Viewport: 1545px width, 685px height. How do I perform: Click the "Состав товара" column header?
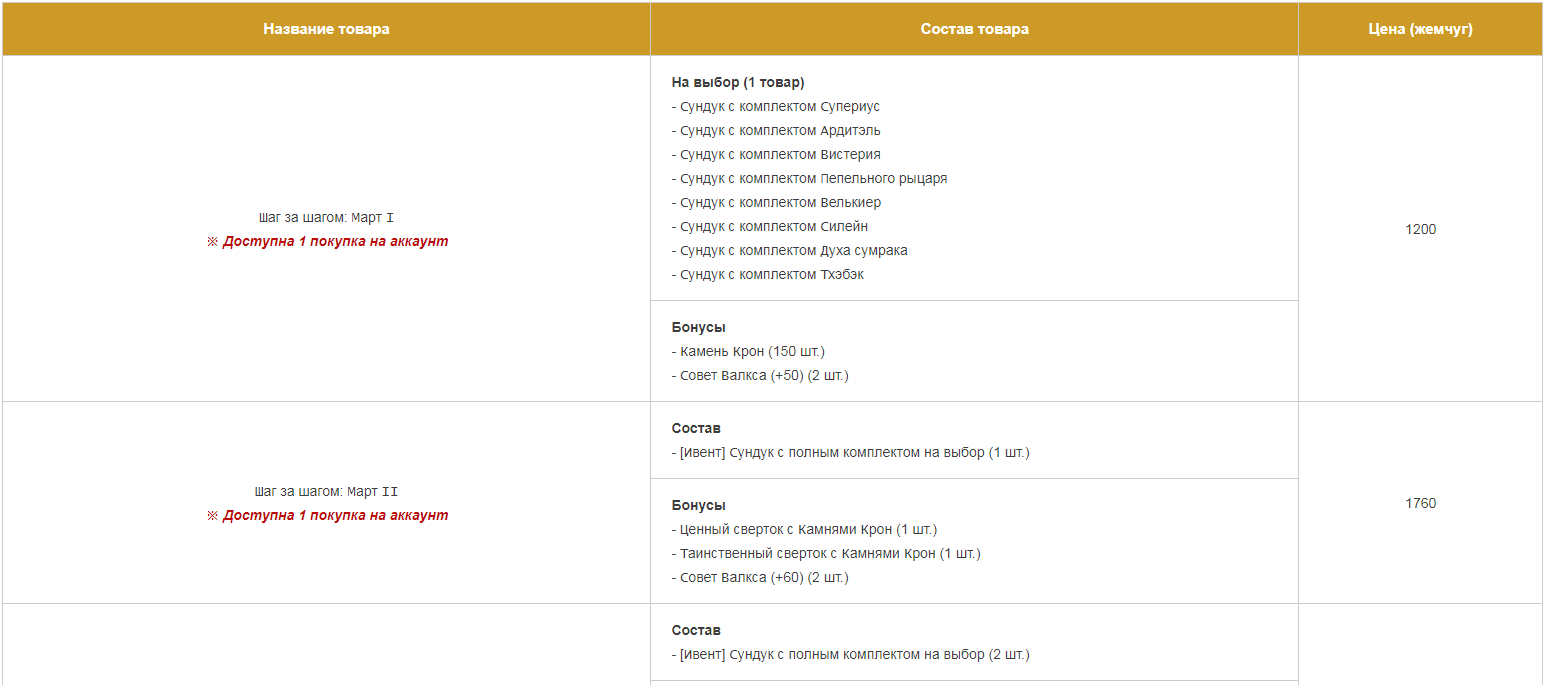(974, 29)
